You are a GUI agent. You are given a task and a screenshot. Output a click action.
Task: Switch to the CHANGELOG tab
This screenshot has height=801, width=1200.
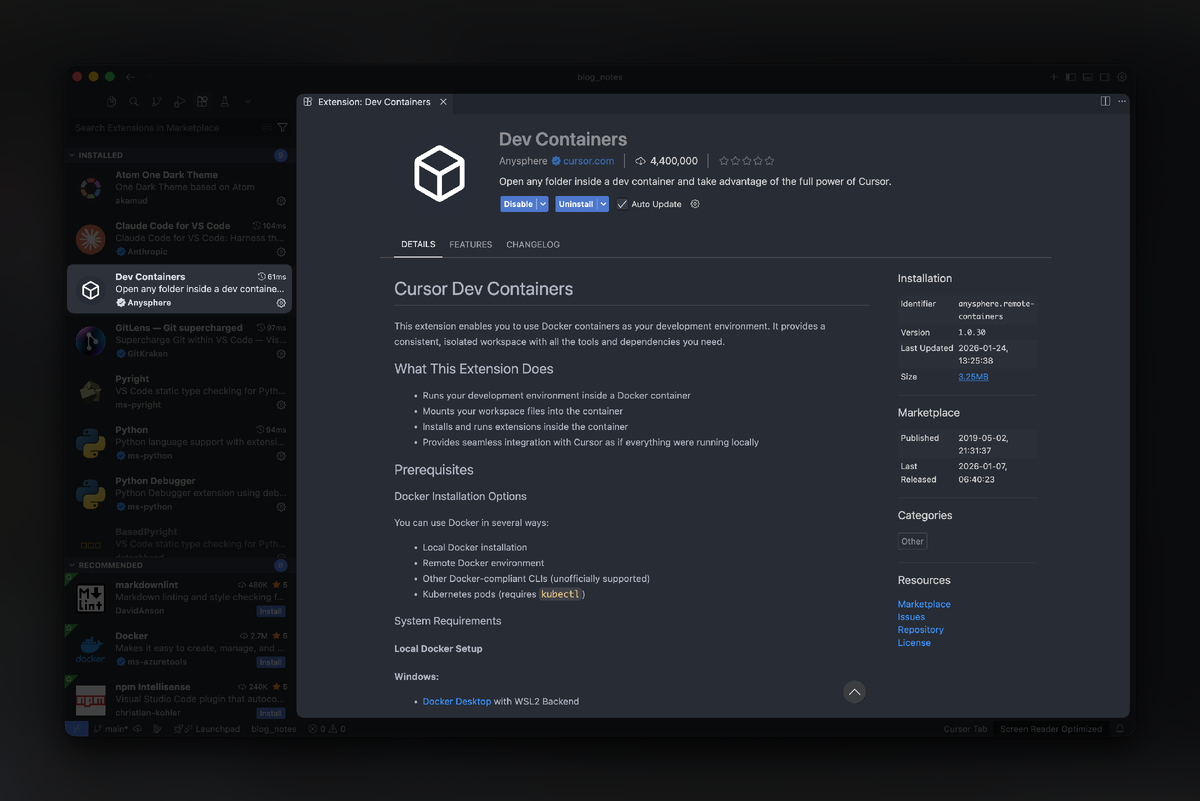(x=533, y=245)
